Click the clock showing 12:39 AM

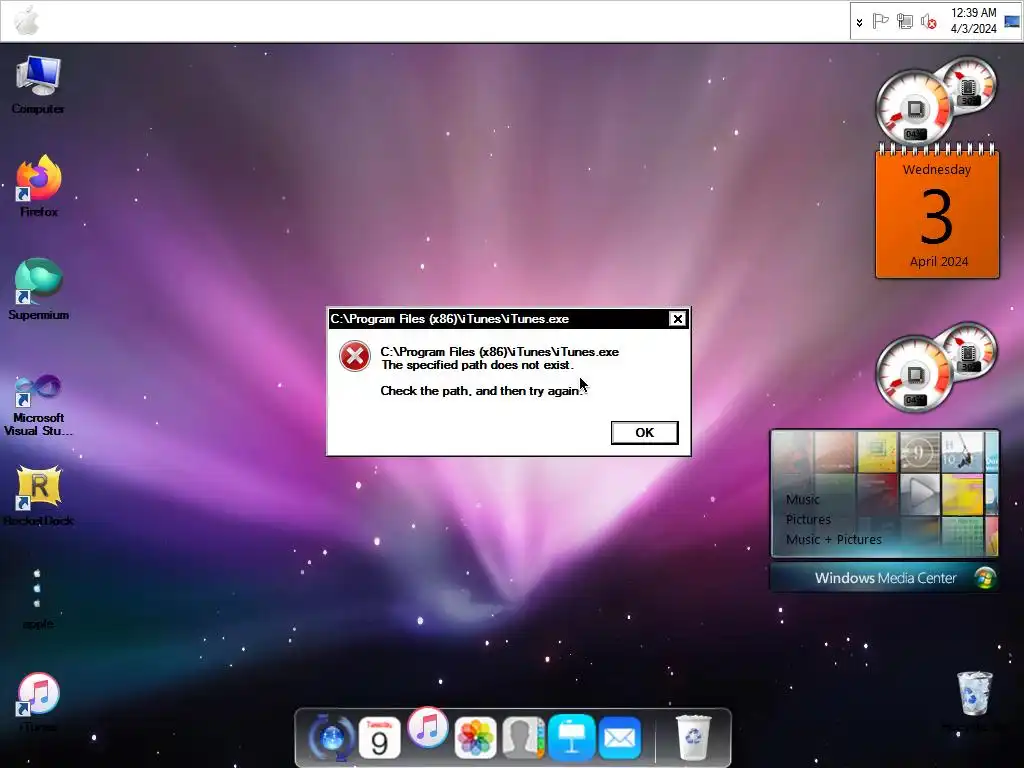tap(973, 20)
